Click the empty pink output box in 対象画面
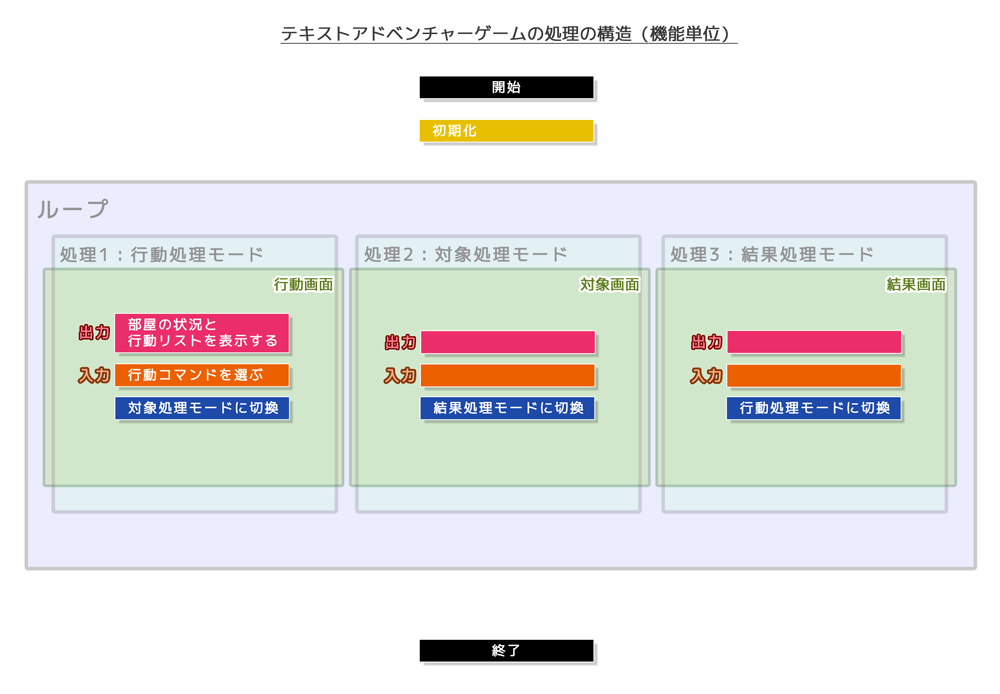Image resolution: width=1000 pixels, height=694 pixels. click(508, 342)
